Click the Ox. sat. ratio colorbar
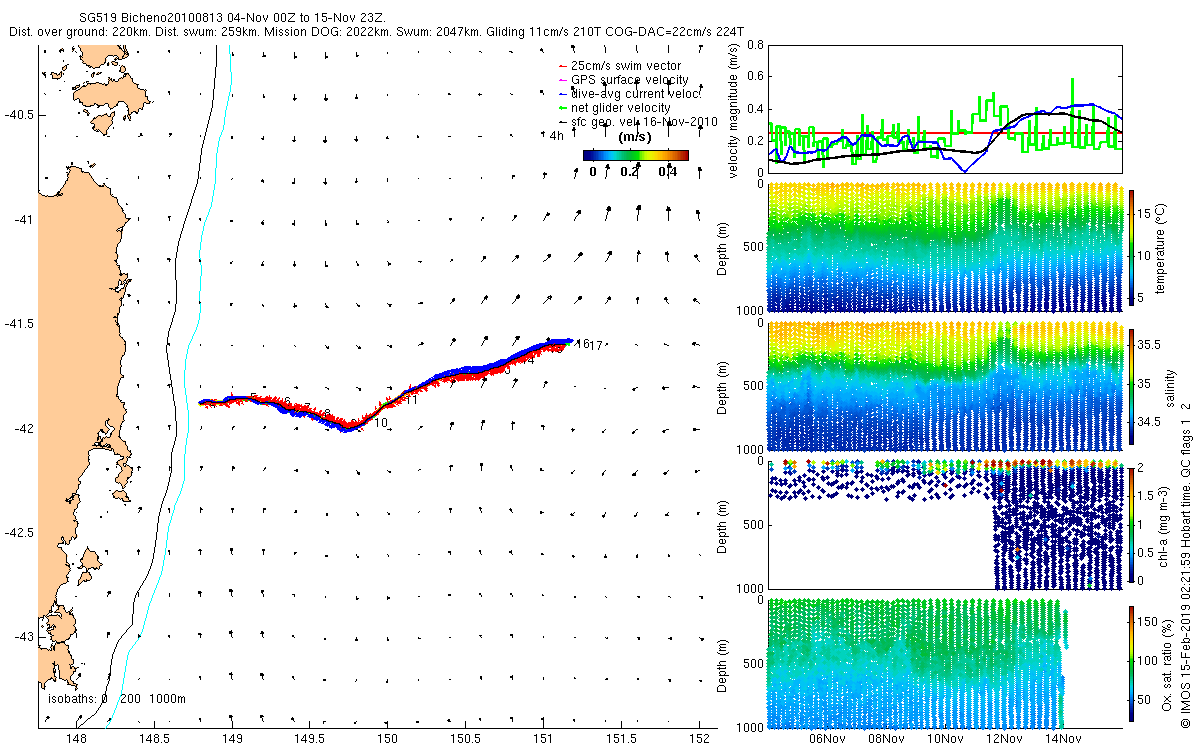1200x750 pixels. tap(1131, 664)
